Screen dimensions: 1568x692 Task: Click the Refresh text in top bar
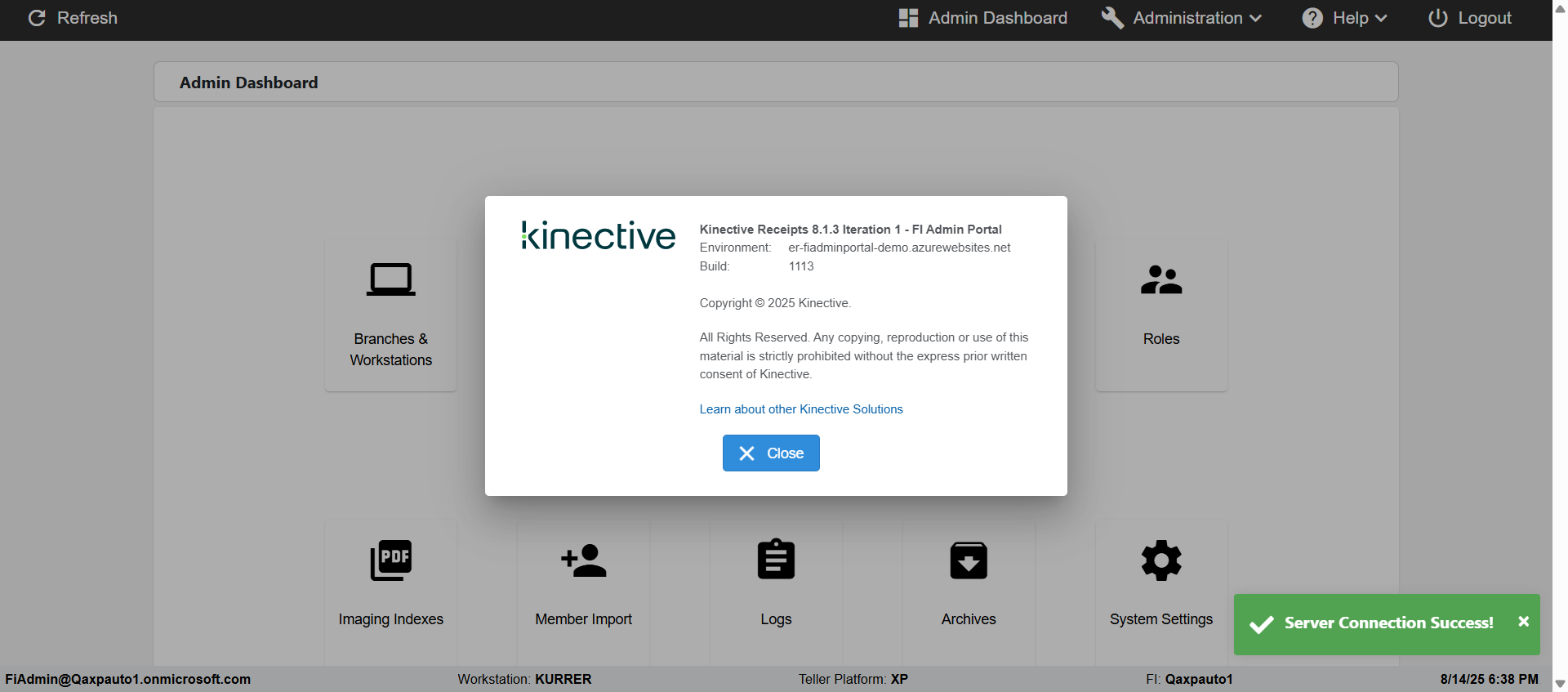pos(87,18)
